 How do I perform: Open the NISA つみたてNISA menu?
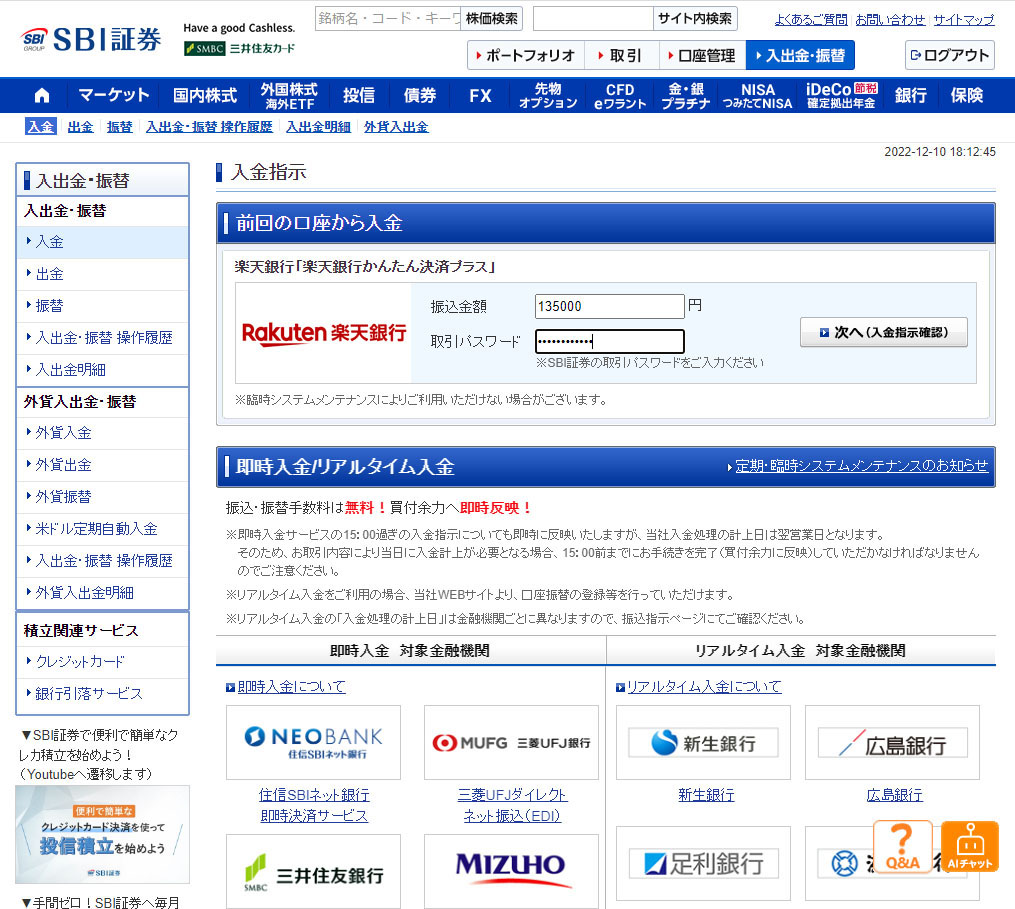tap(757, 95)
